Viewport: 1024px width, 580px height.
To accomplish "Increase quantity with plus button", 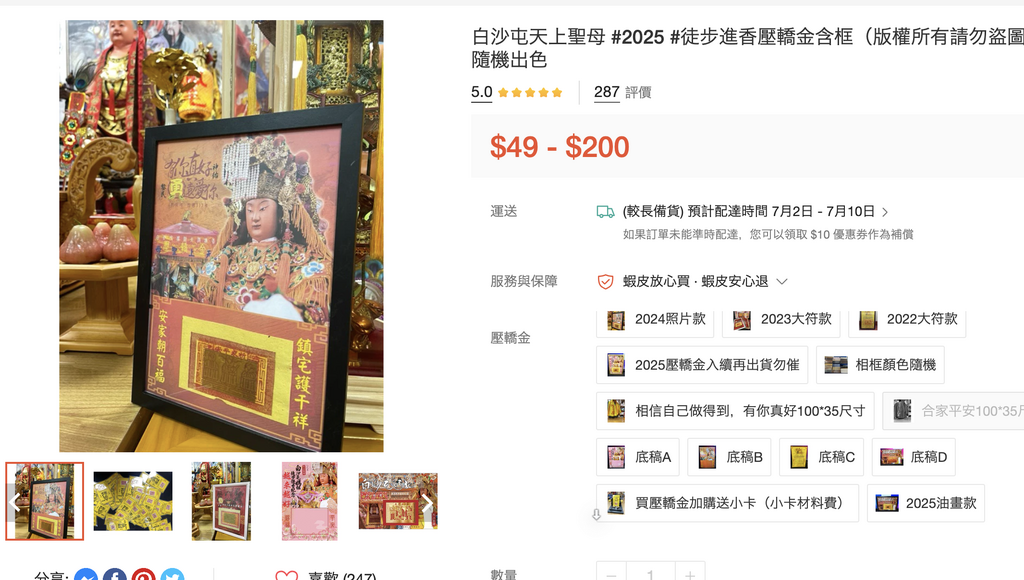I will coord(690,573).
